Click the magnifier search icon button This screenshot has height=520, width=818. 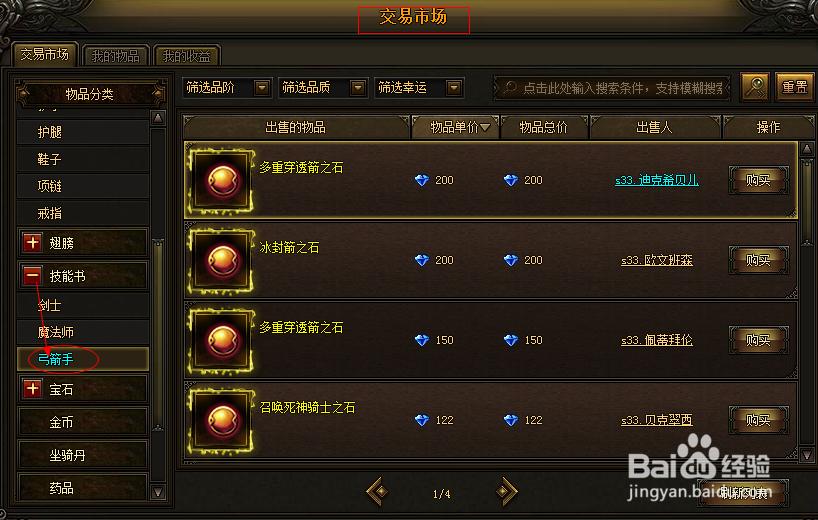click(x=755, y=87)
